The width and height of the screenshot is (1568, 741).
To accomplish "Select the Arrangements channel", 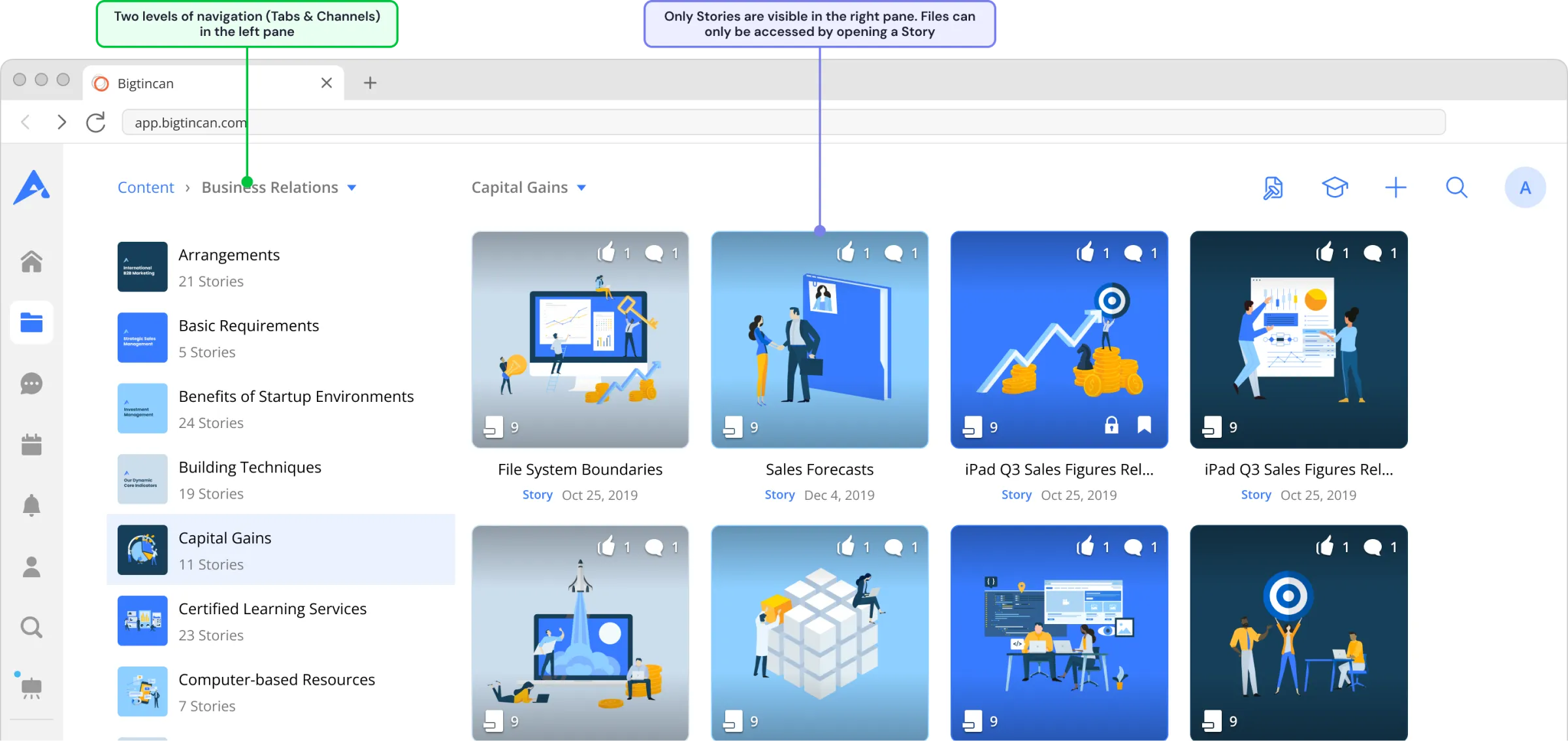I will [281, 267].
